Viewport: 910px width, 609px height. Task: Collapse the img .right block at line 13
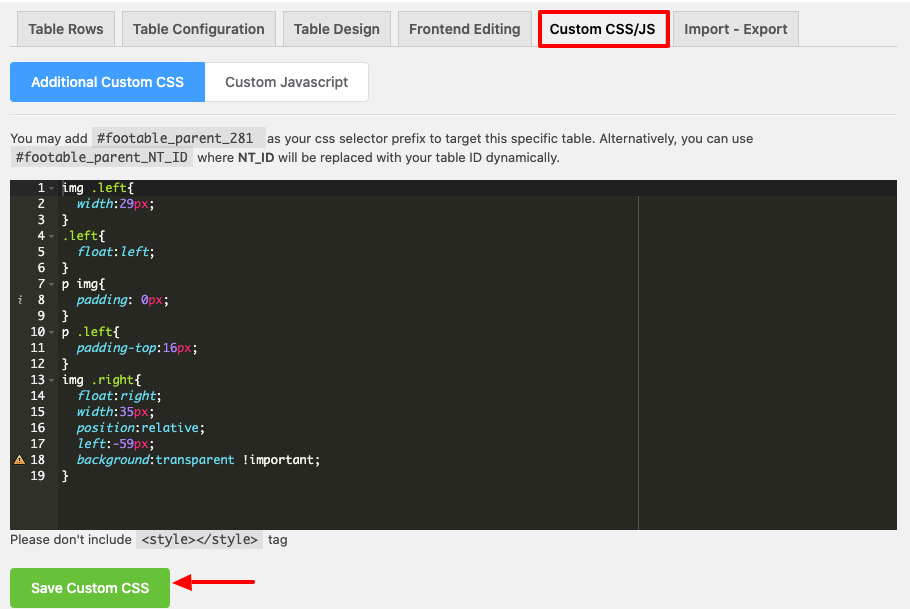pos(51,380)
